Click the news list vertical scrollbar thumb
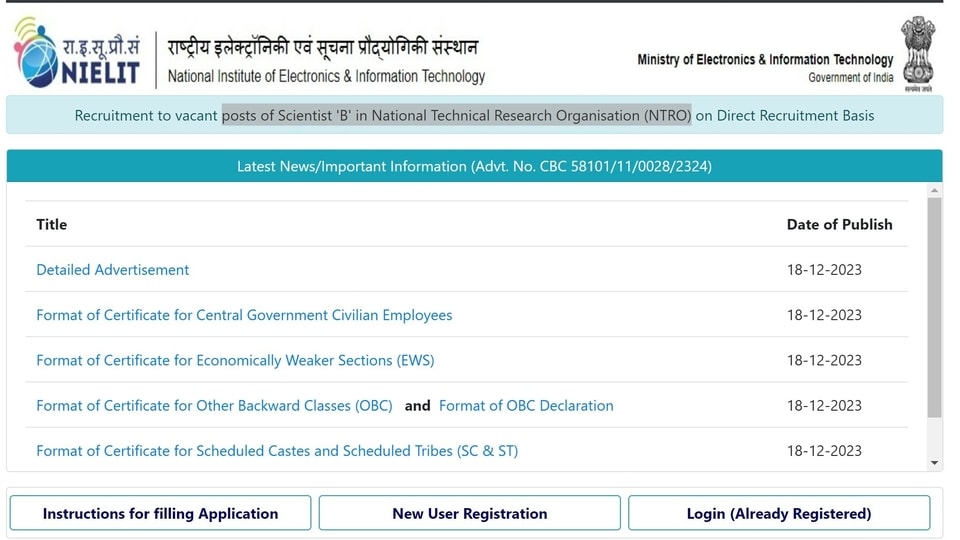The height and width of the screenshot is (540, 960). (x=934, y=307)
